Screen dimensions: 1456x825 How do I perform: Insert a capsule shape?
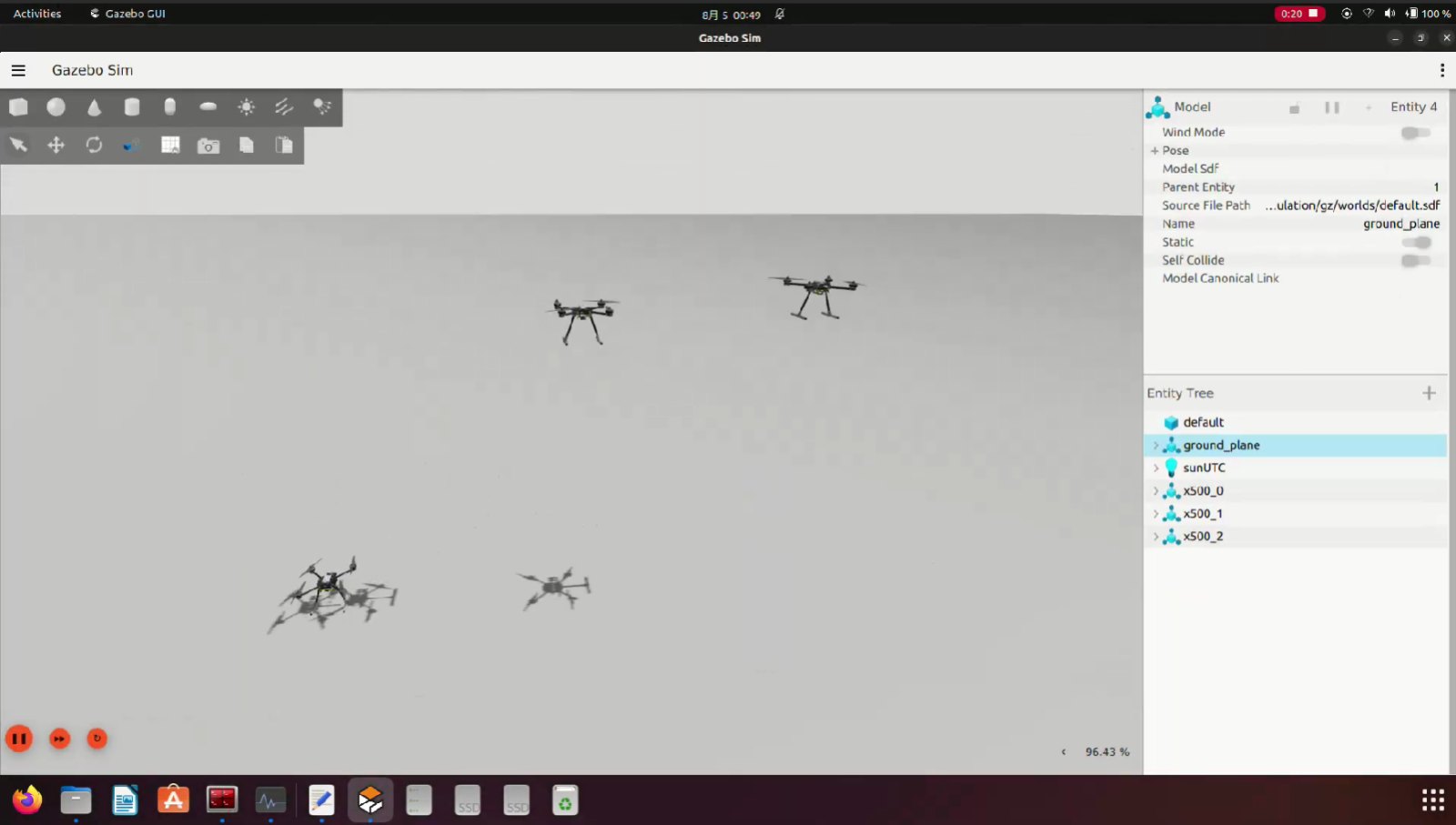(x=170, y=107)
